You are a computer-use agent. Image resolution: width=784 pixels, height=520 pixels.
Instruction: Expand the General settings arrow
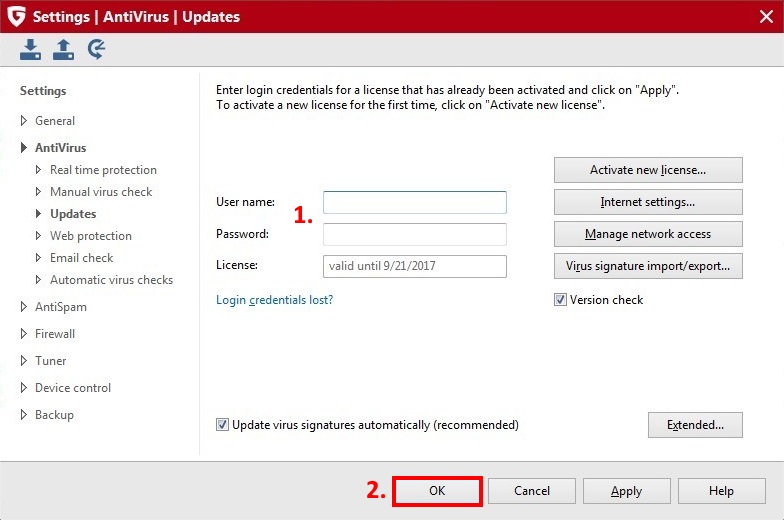coord(24,120)
